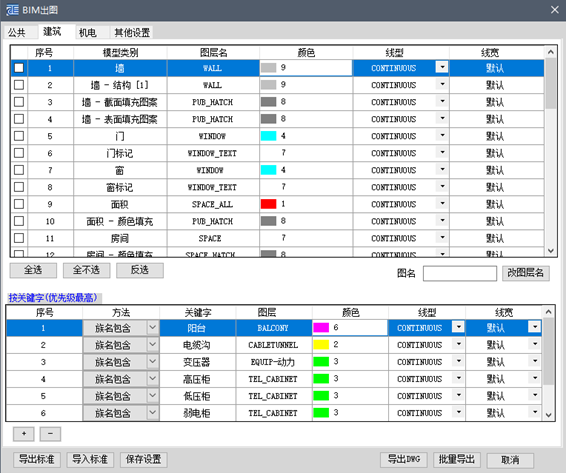Expand method dropdown for 变压器 row
The height and width of the screenshot is (473, 566).
pyautogui.click(x=152, y=362)
